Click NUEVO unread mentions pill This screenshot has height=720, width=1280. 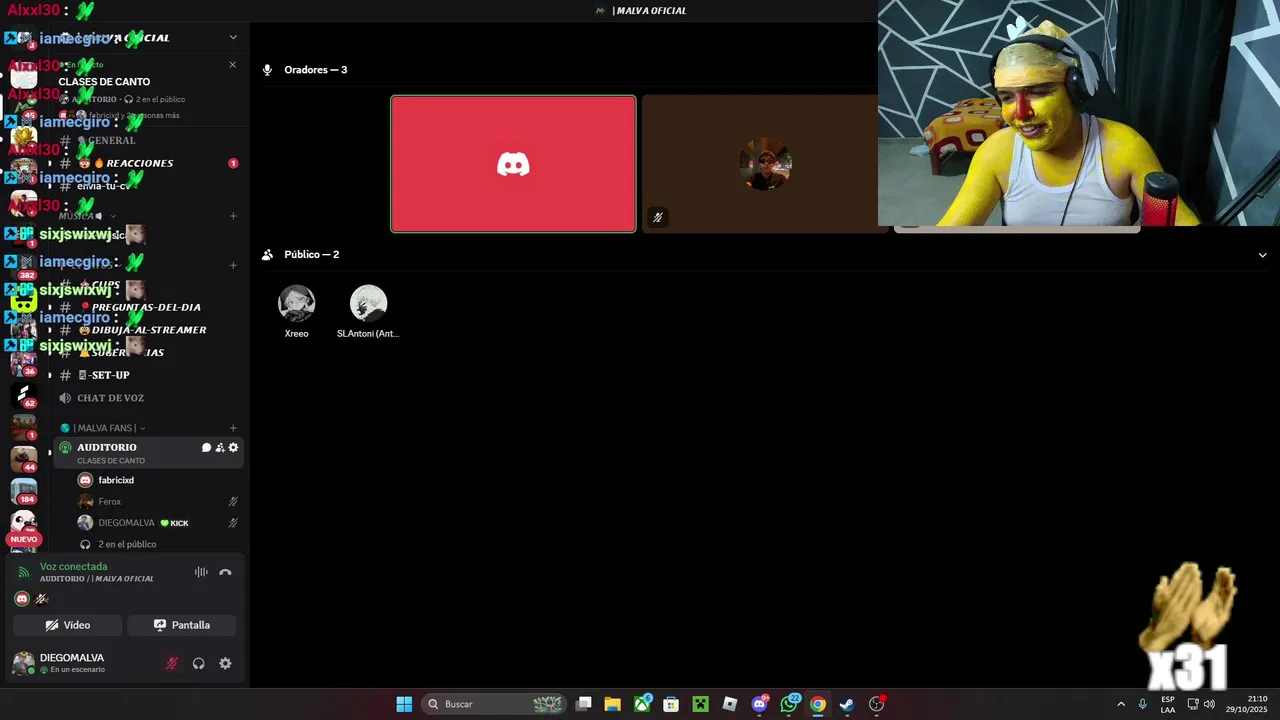(x=23, y=539)
